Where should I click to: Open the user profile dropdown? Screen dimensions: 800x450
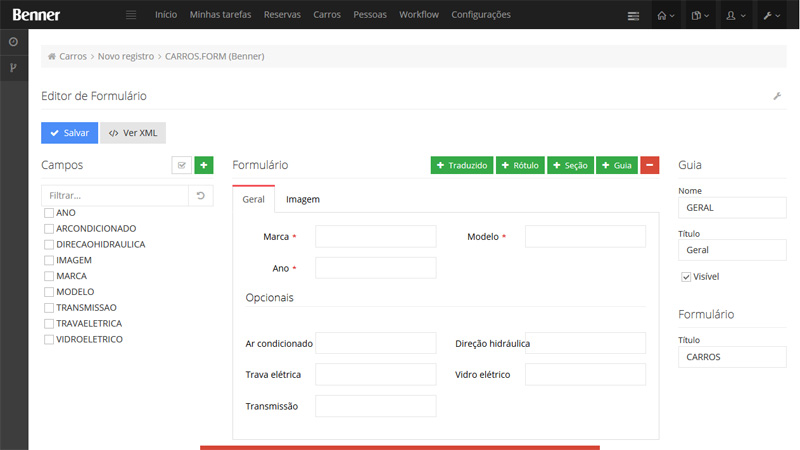736,16
